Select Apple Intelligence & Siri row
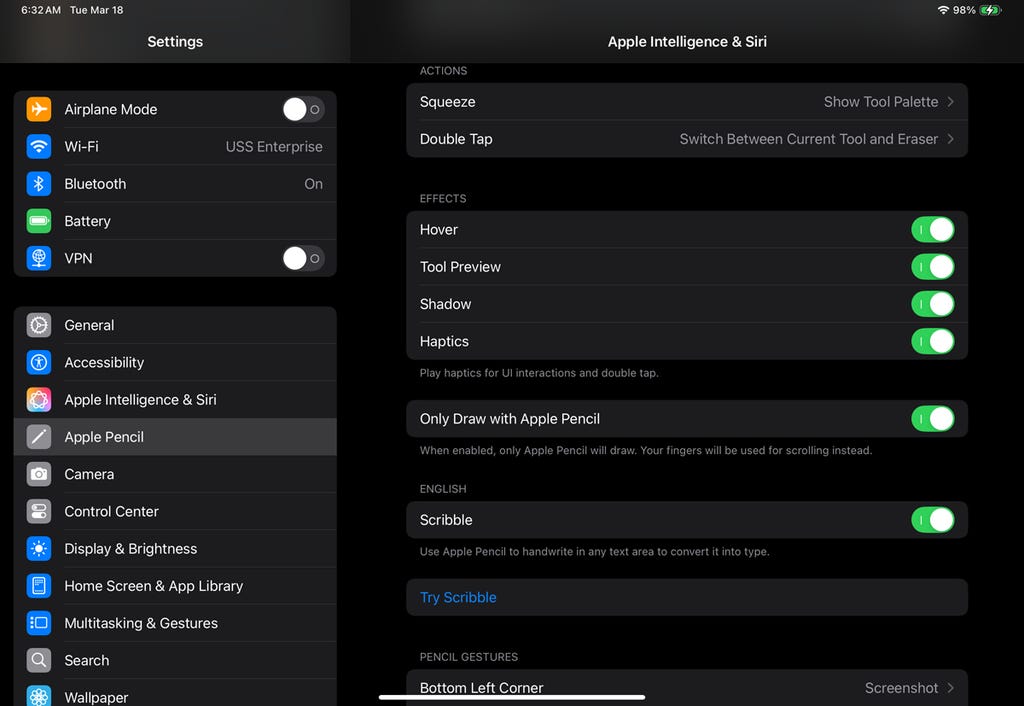The image size is (1024, 706). pyautogui.click(x=175, y=400)
